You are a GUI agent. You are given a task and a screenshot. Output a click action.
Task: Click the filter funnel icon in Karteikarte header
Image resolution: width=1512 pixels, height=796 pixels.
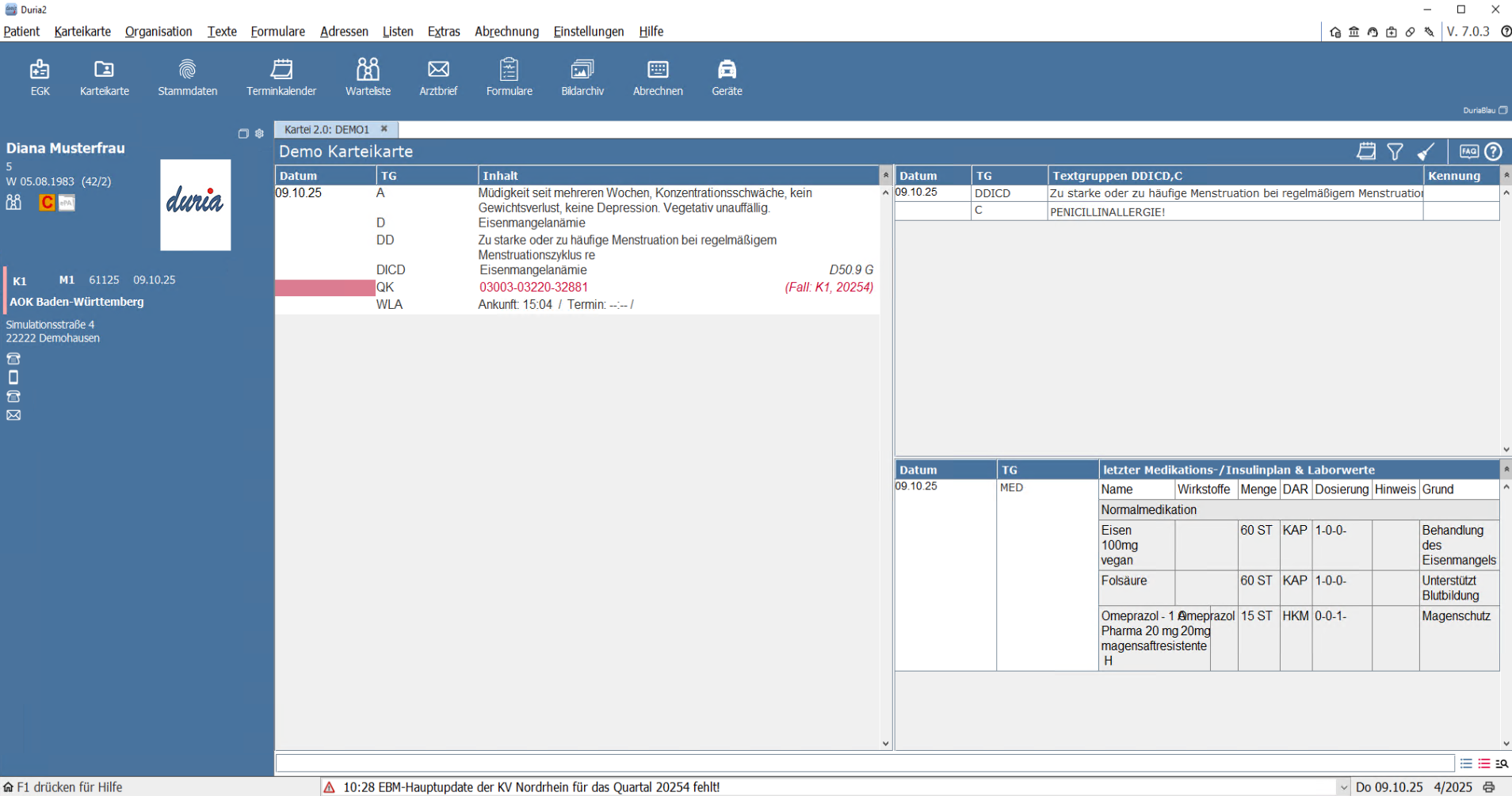coord(1395,152)
